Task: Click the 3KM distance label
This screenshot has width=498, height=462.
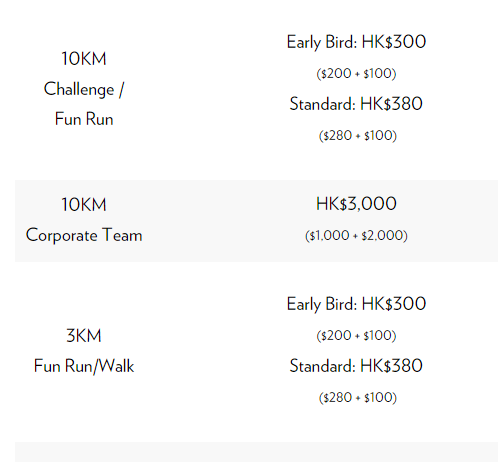Action: (84, 335)
